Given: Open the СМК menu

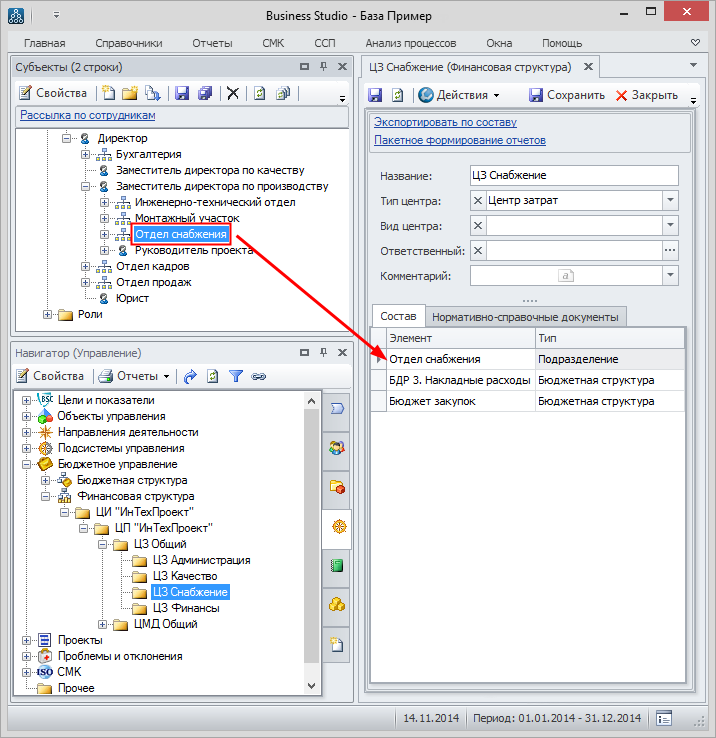Looking at the screenshot, I should tap(273, 43).
